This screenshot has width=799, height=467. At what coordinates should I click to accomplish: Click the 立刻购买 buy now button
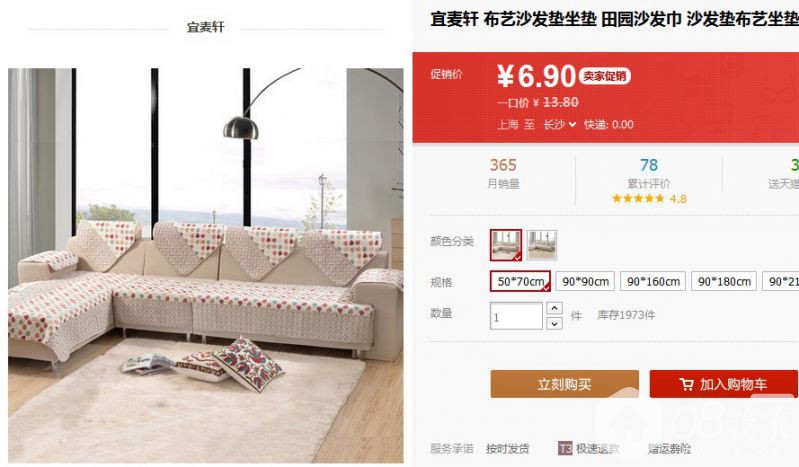tap(565, 384)
